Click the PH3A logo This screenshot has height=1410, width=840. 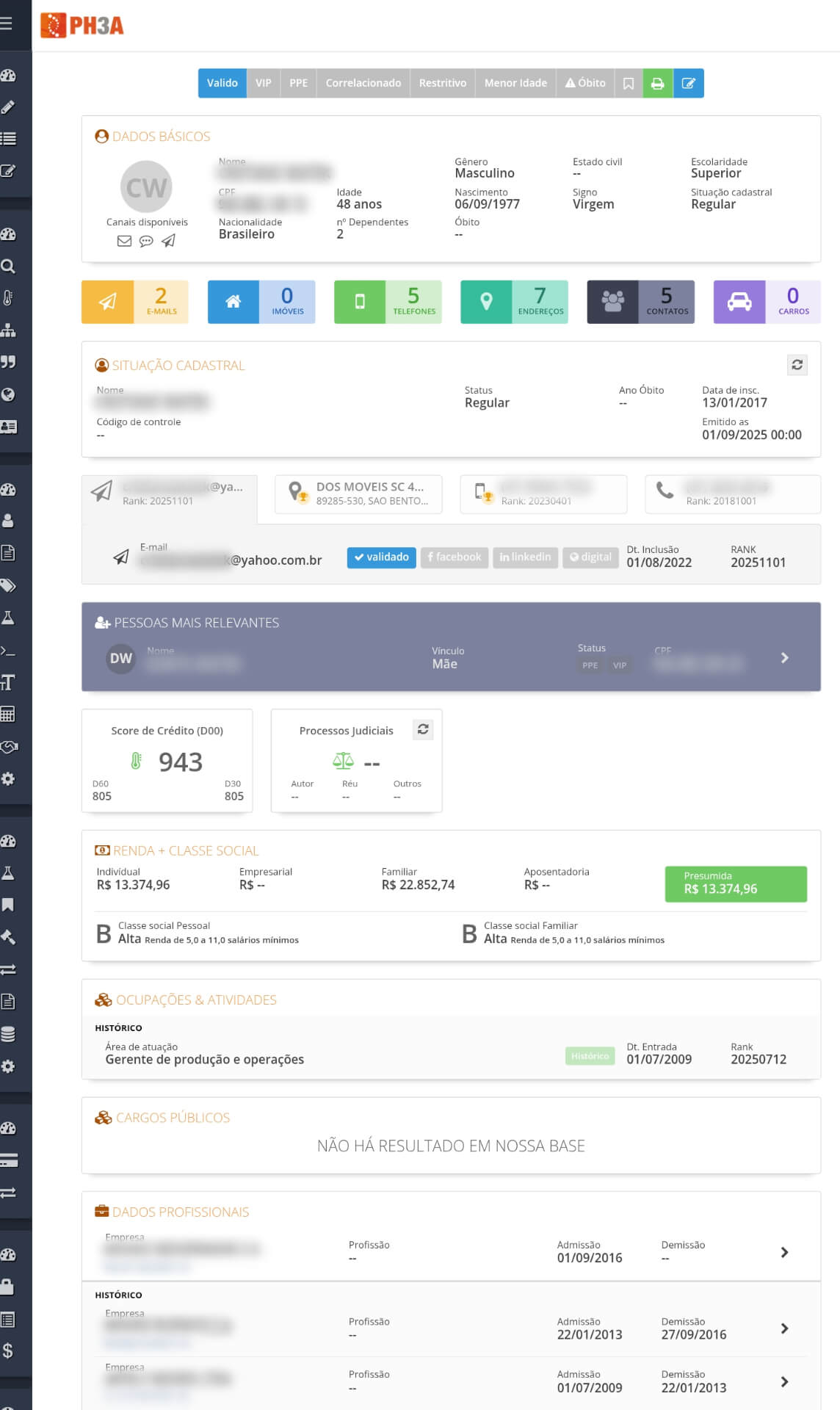click(x=82, y=26)
